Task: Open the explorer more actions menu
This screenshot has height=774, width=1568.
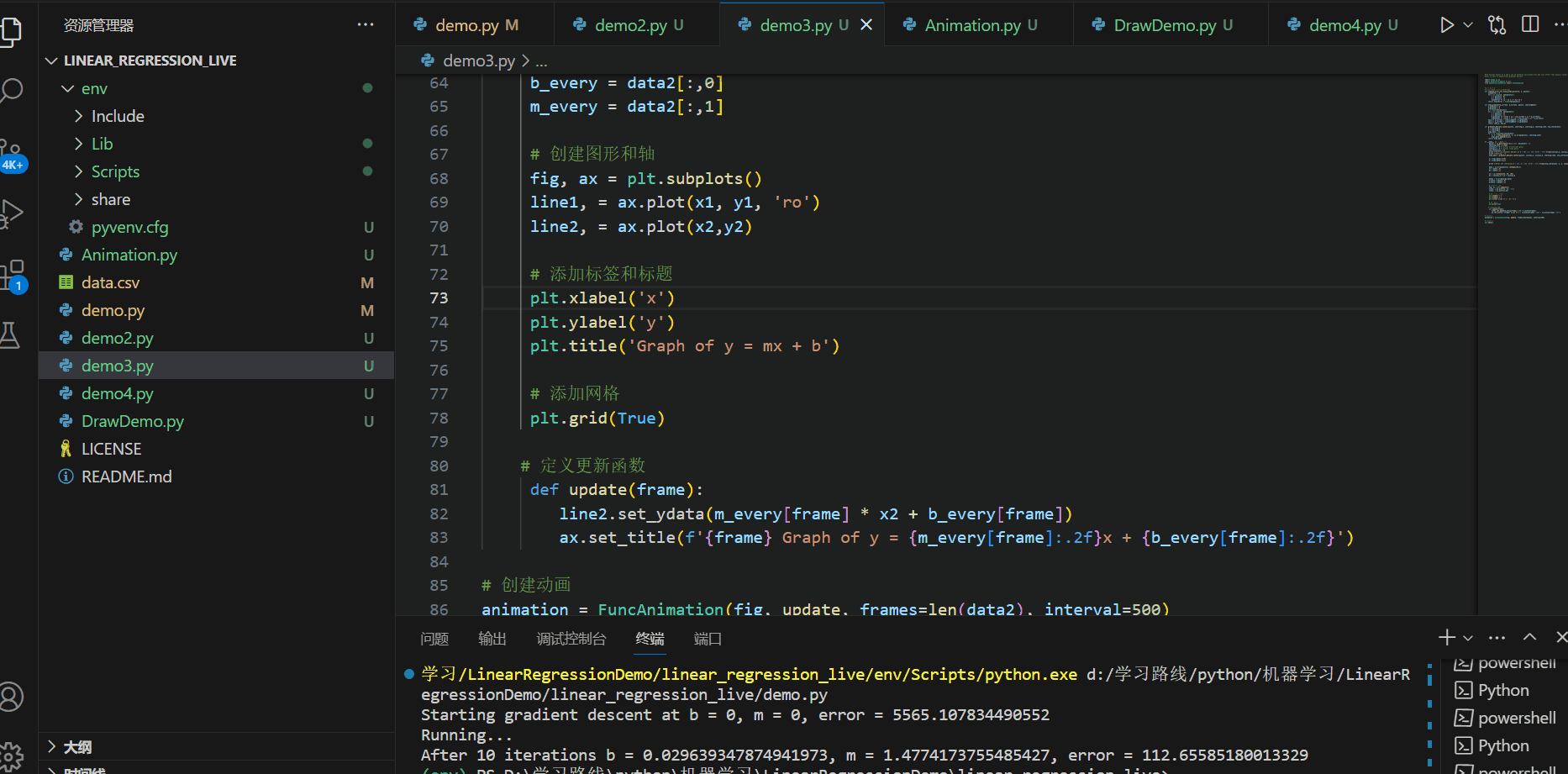Action: click(365, 25)
